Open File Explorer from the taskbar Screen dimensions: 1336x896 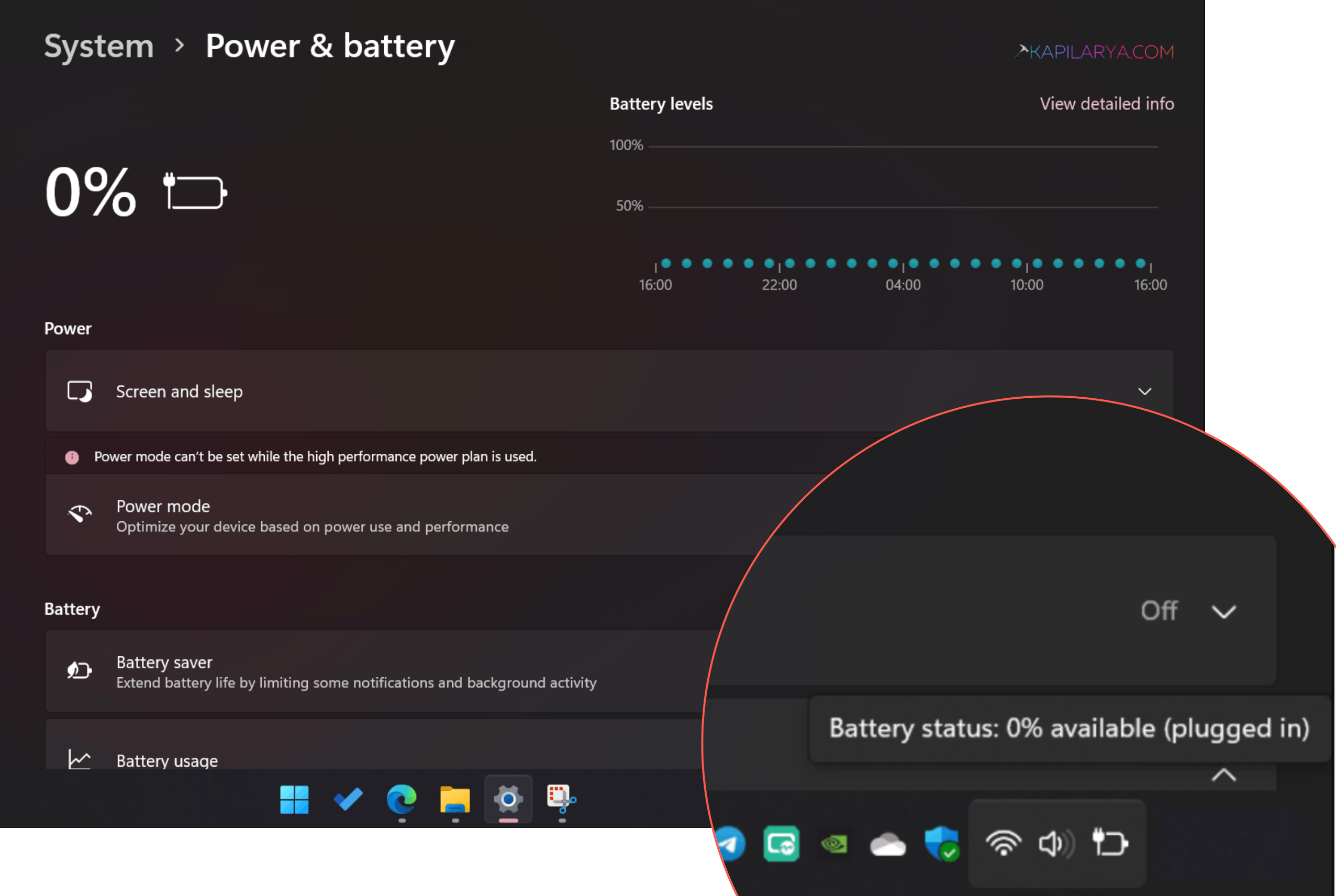(455, 799)
